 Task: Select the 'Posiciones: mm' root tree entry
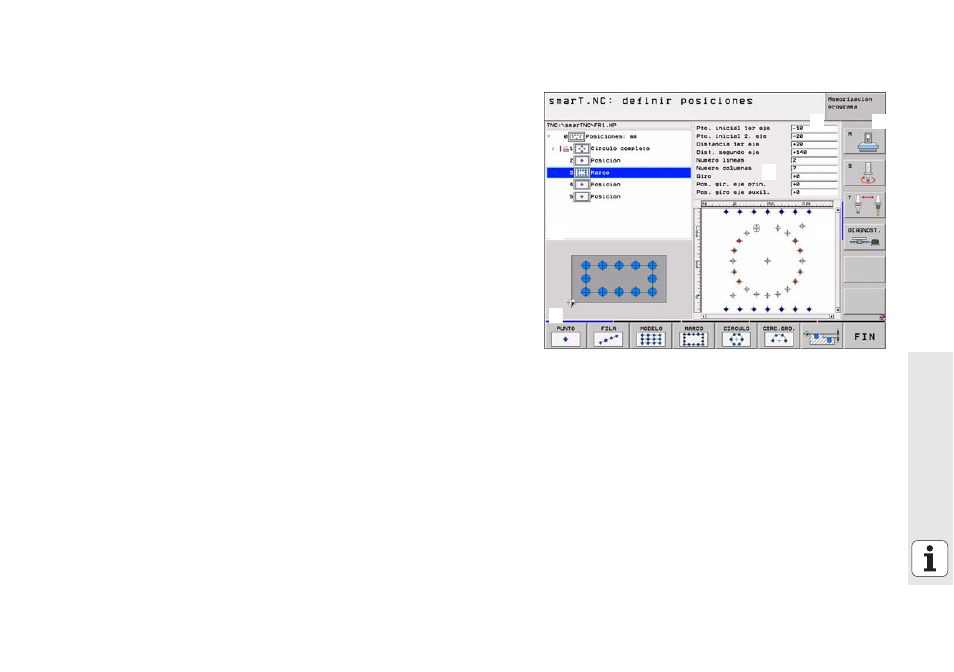[610, 137]
